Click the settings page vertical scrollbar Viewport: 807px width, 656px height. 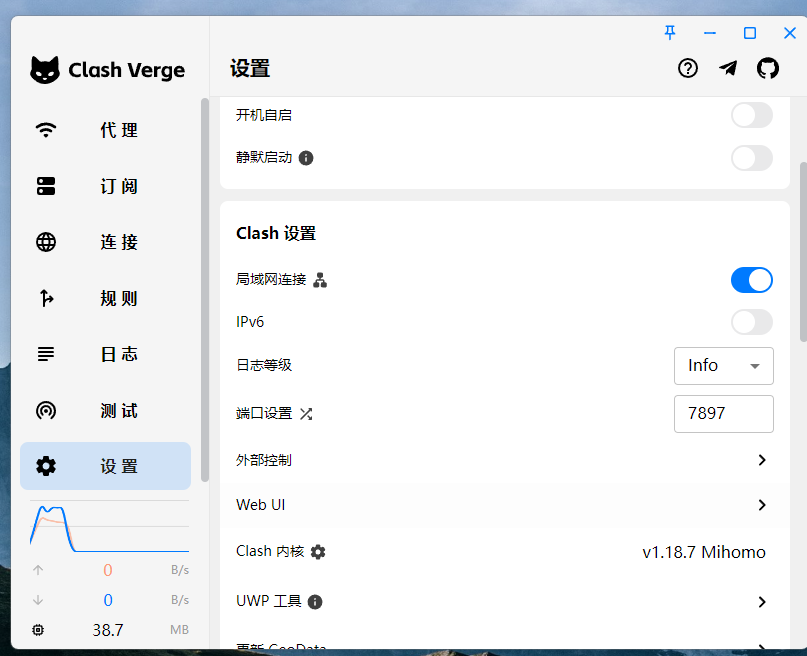[803, 252]
